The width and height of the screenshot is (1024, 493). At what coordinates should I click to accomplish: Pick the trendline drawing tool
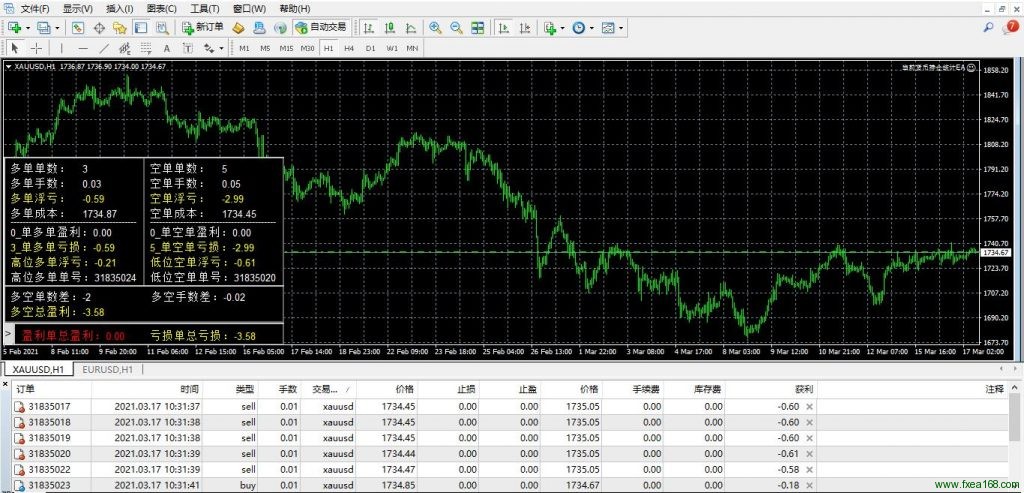106,47
